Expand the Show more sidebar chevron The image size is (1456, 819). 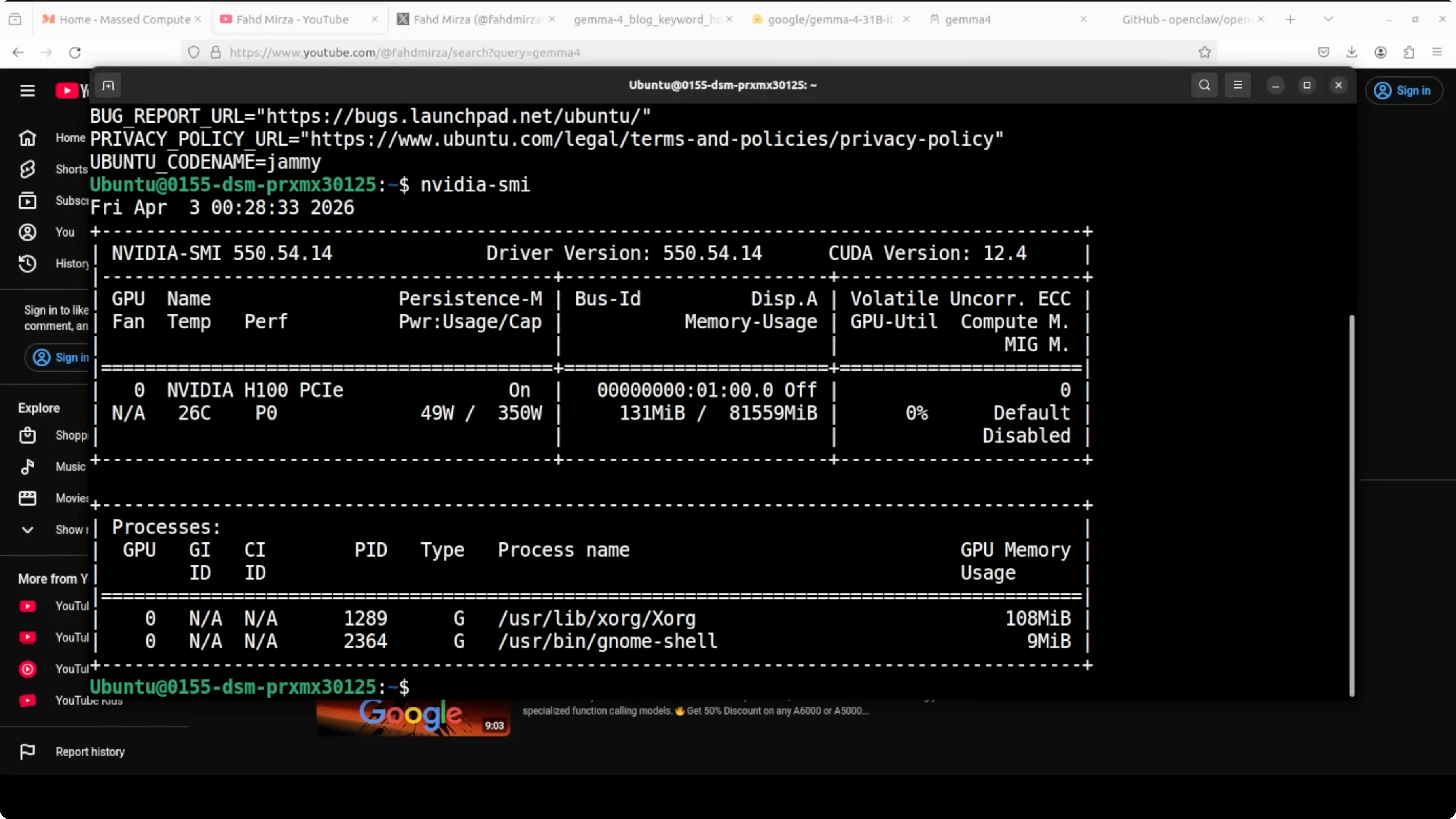coord(27,530)
